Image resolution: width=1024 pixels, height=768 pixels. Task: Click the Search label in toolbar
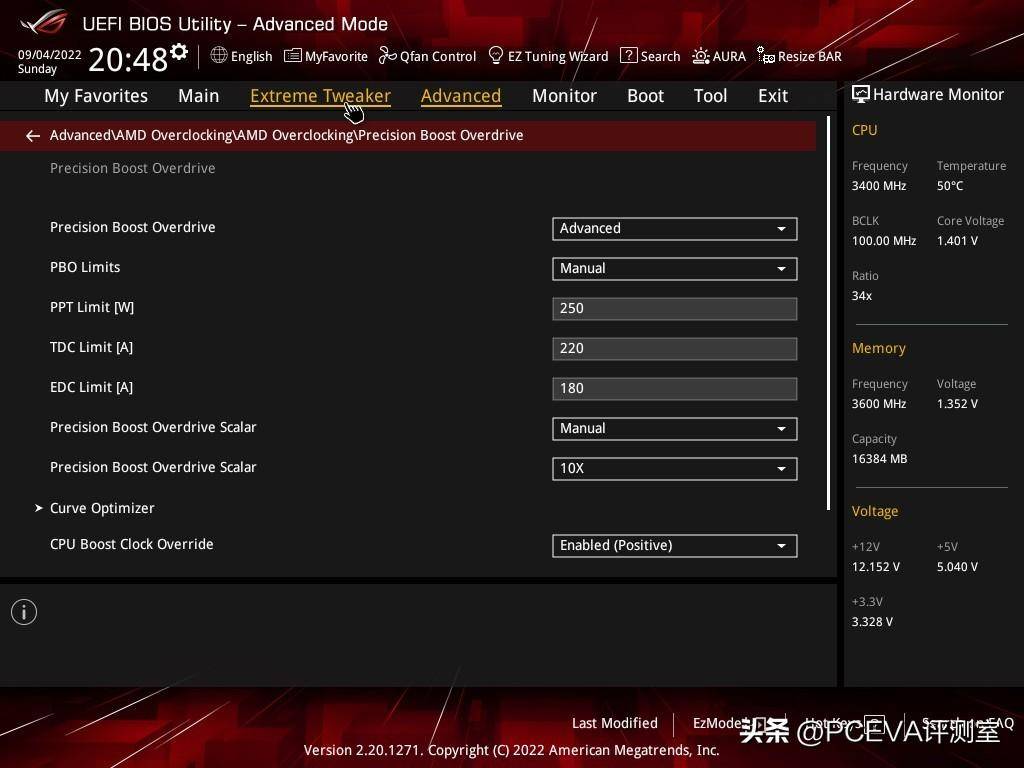click(660, 56)
